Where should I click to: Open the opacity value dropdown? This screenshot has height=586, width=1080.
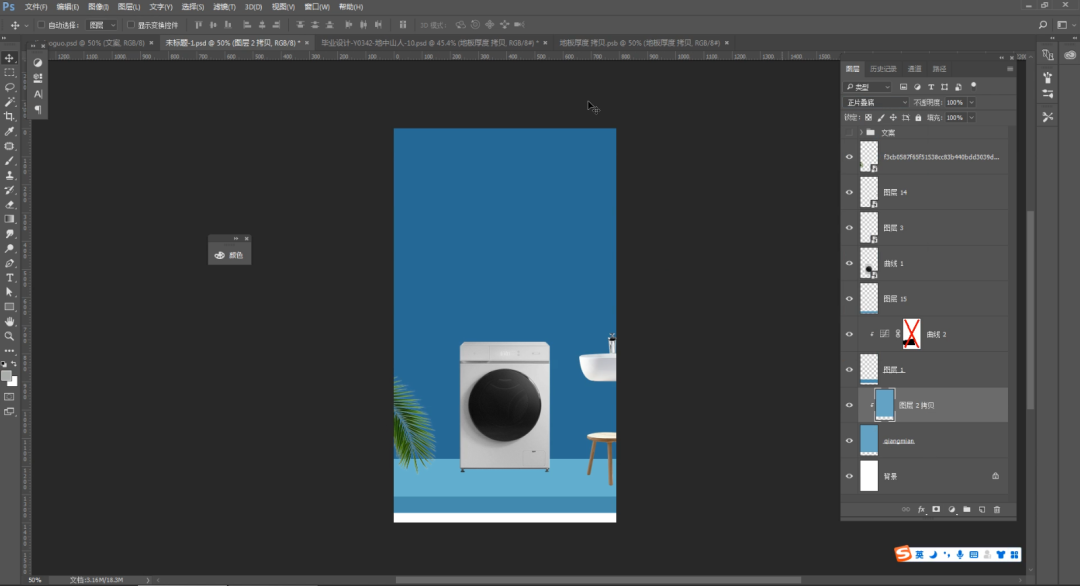tap(971, 102)
